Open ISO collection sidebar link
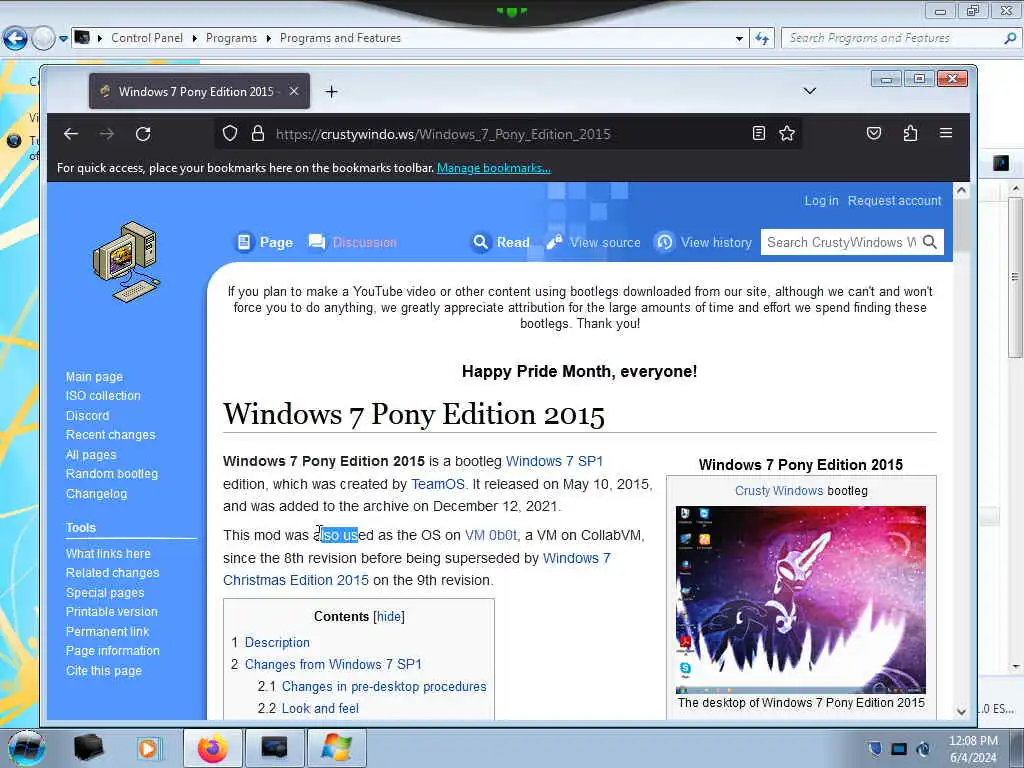 (x=103, y=396)
